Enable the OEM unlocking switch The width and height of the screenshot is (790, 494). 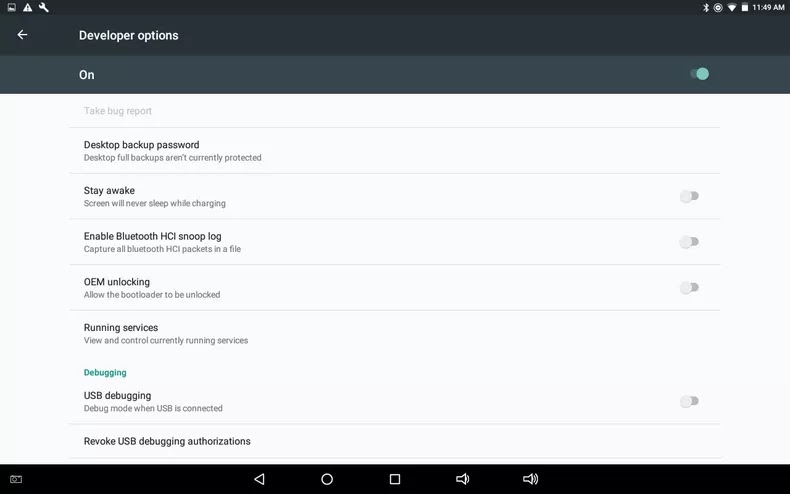tap(689, 288)
